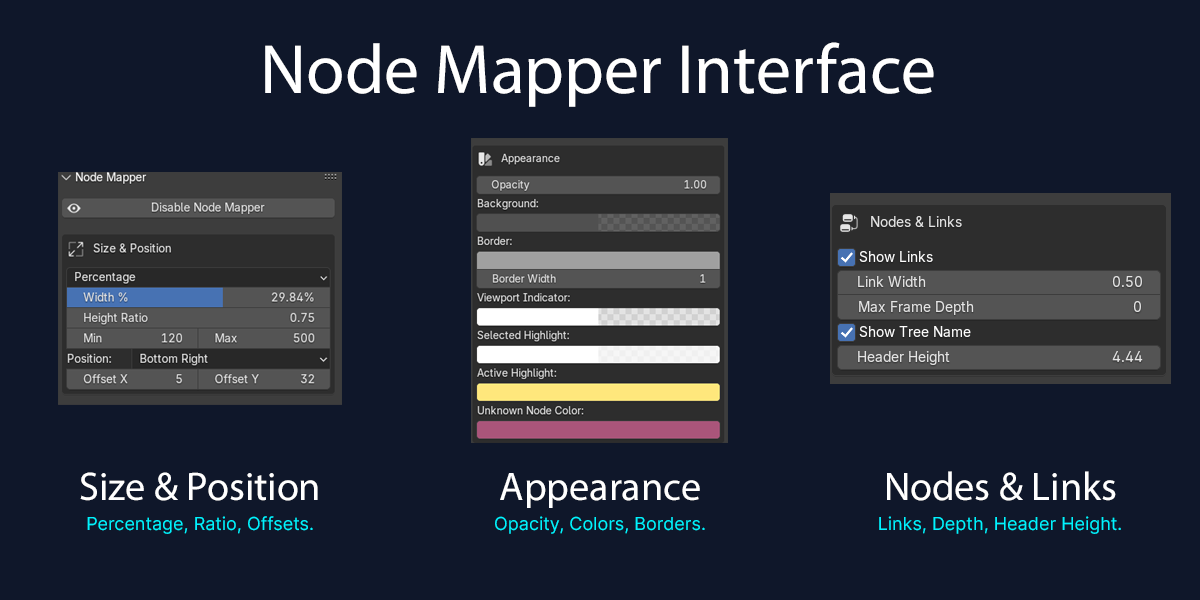Click the Position: label
Image resolution: width=1200 pixels, height=600 pixels.
[87, 359]
